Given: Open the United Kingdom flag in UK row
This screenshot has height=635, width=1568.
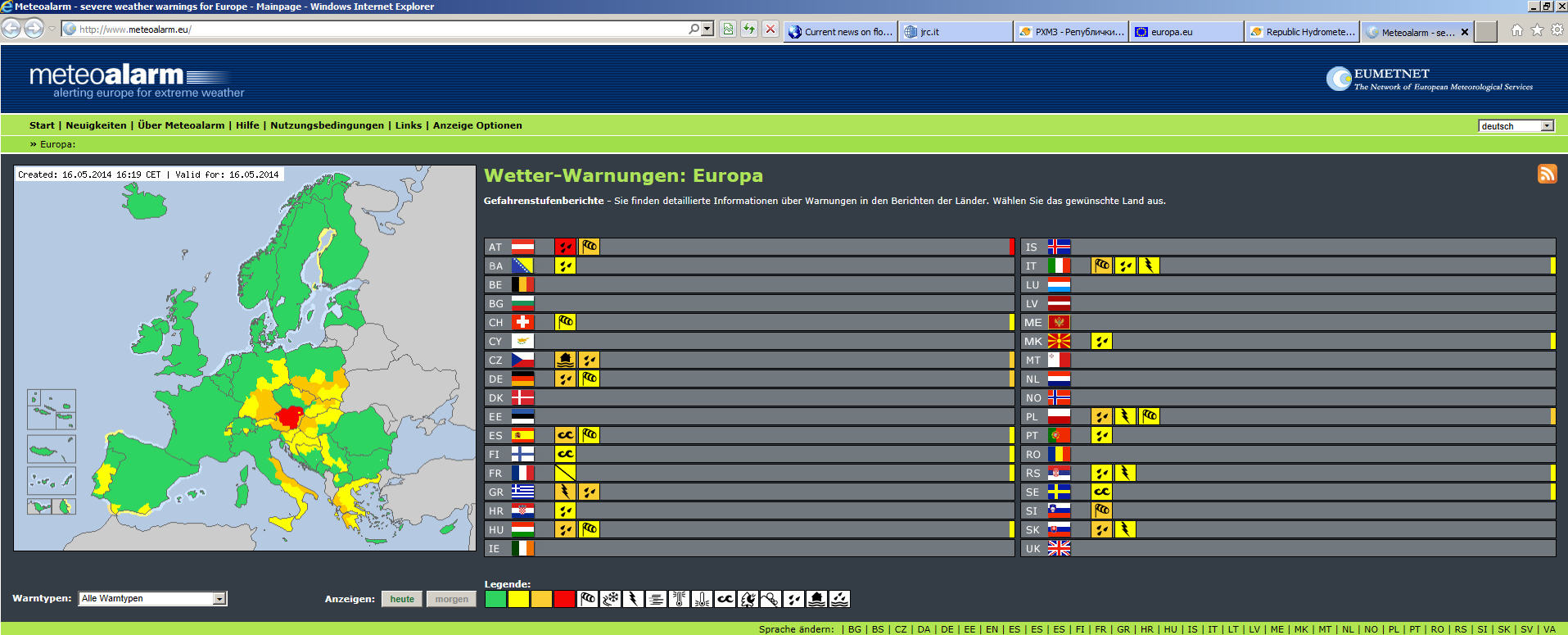Looking at the screenshot, I should click(x=1059, y=548).
